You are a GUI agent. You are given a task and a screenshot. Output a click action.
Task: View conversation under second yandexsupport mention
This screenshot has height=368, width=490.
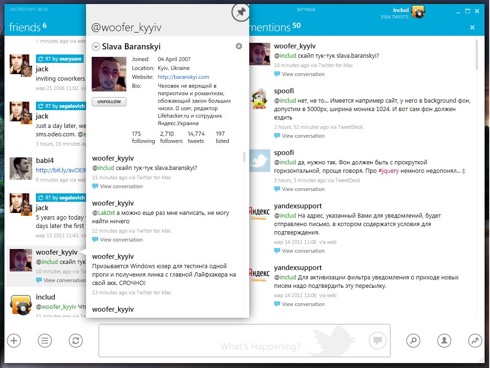coord(299,304)
